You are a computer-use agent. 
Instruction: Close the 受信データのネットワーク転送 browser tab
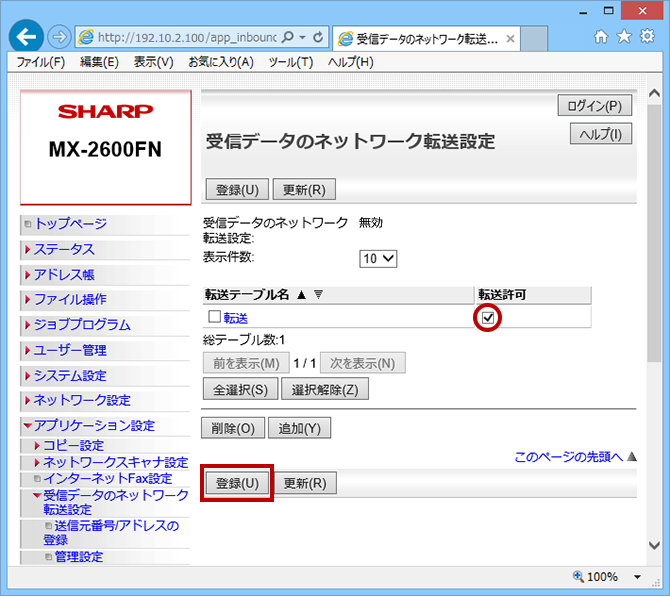[x=510, y=39]
